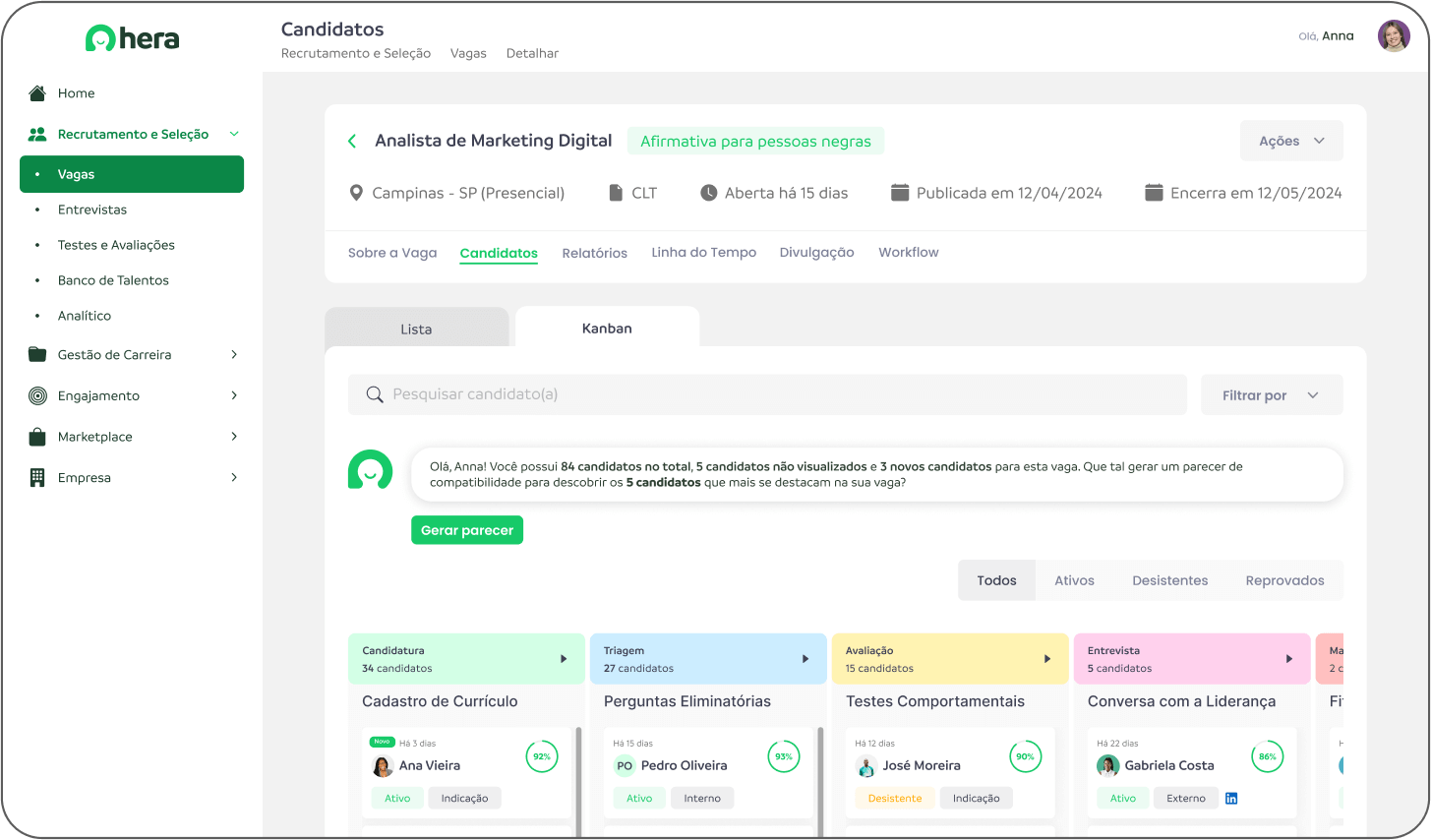The image size is (1431, 840).
Task: Collapse the Candidatura column arrow
Action: tap(564, 659)
